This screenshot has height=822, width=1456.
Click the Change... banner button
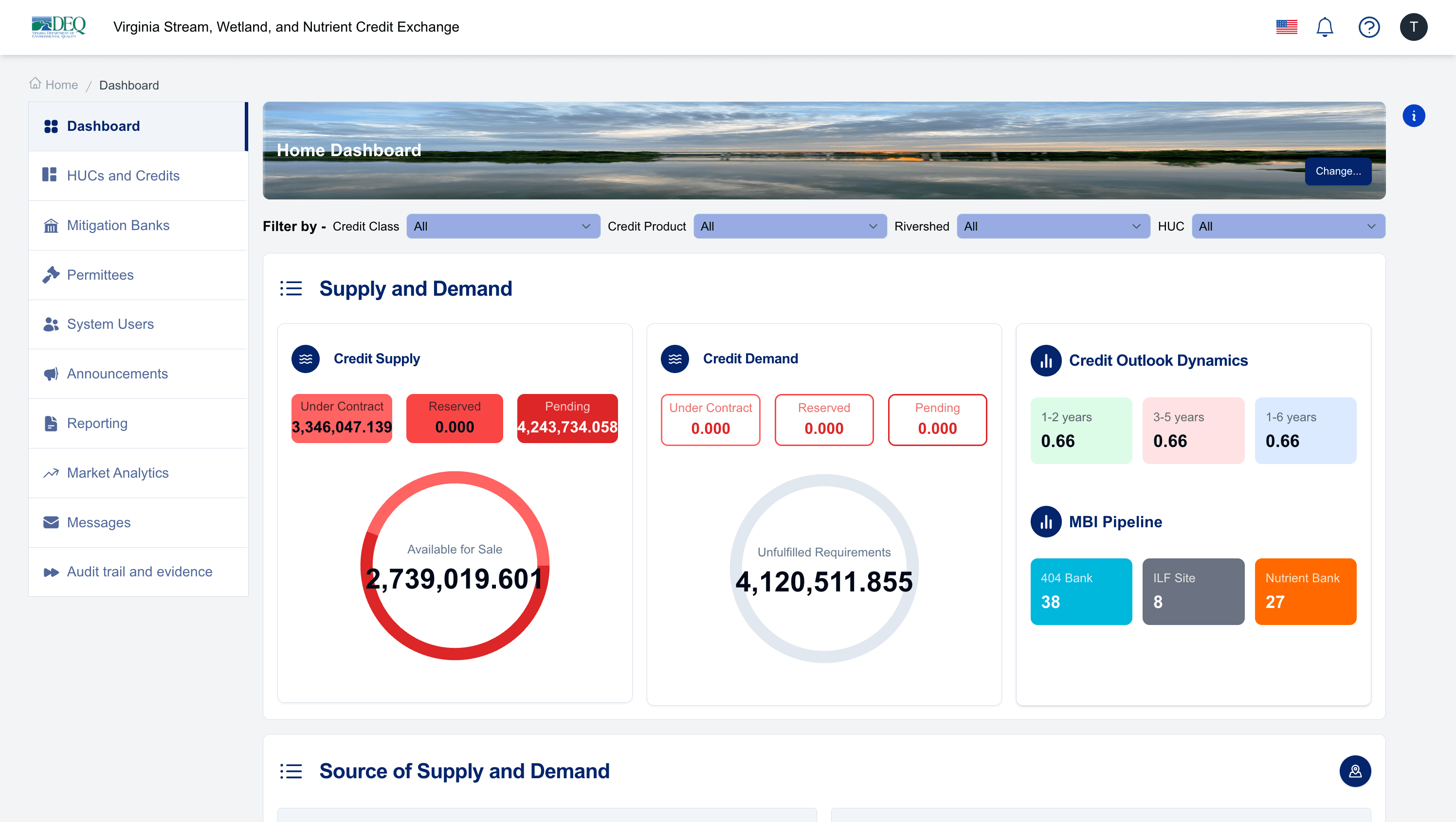1337,171
